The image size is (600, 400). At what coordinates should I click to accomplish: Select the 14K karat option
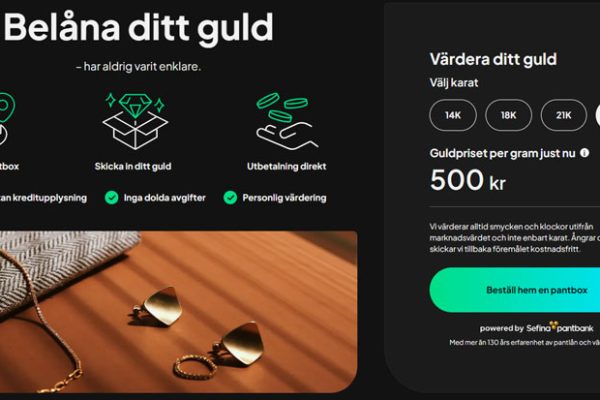(453, 115)
